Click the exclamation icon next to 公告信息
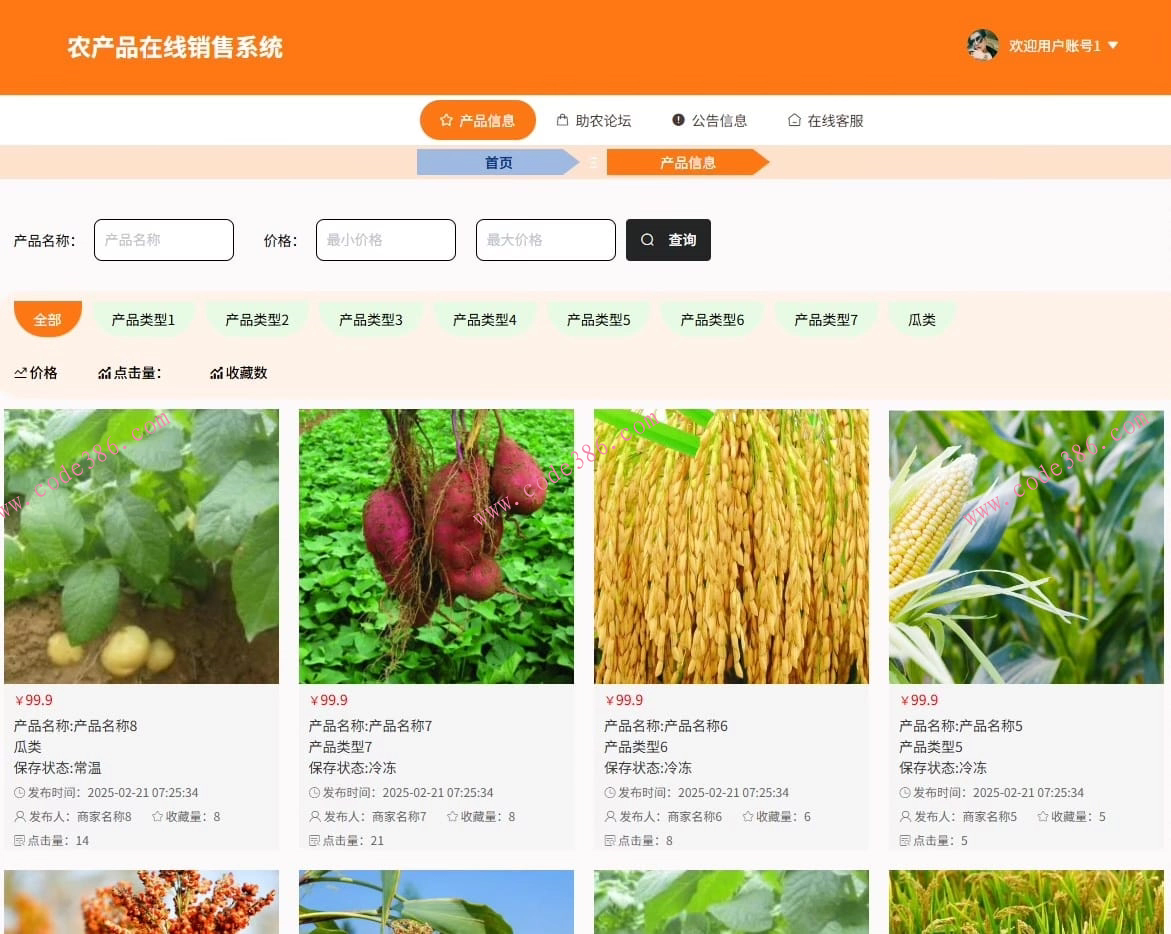This screenshot has width=1171, height=934. pos(679,120)
